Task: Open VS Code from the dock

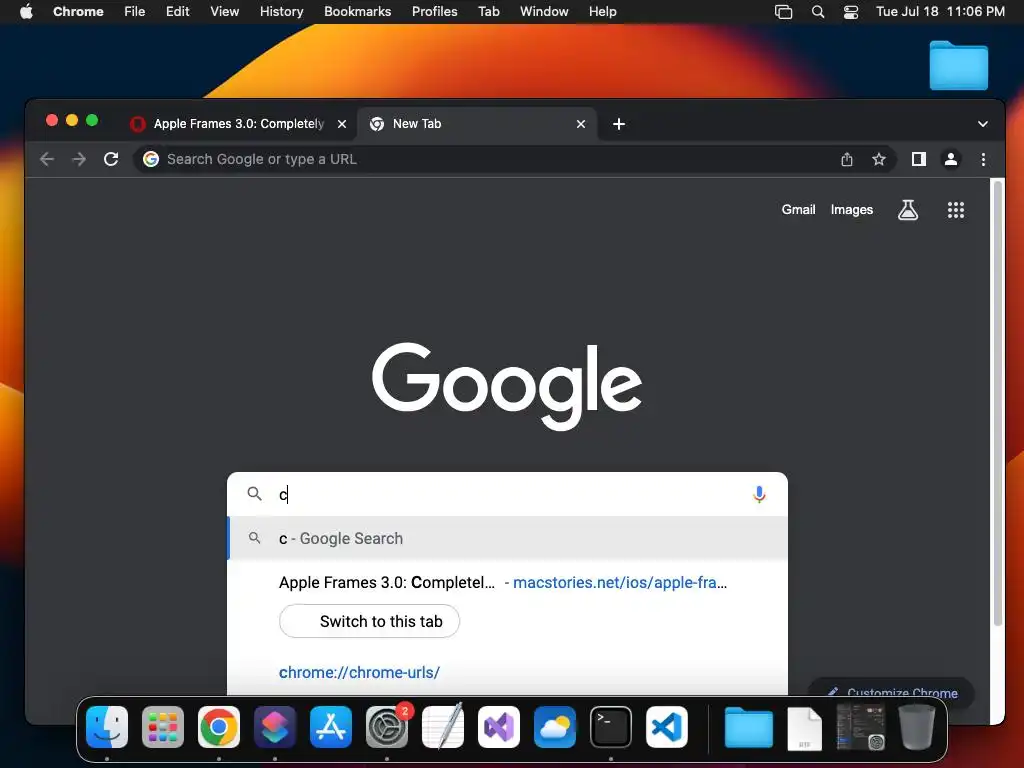Action: [x=667, y=727]
